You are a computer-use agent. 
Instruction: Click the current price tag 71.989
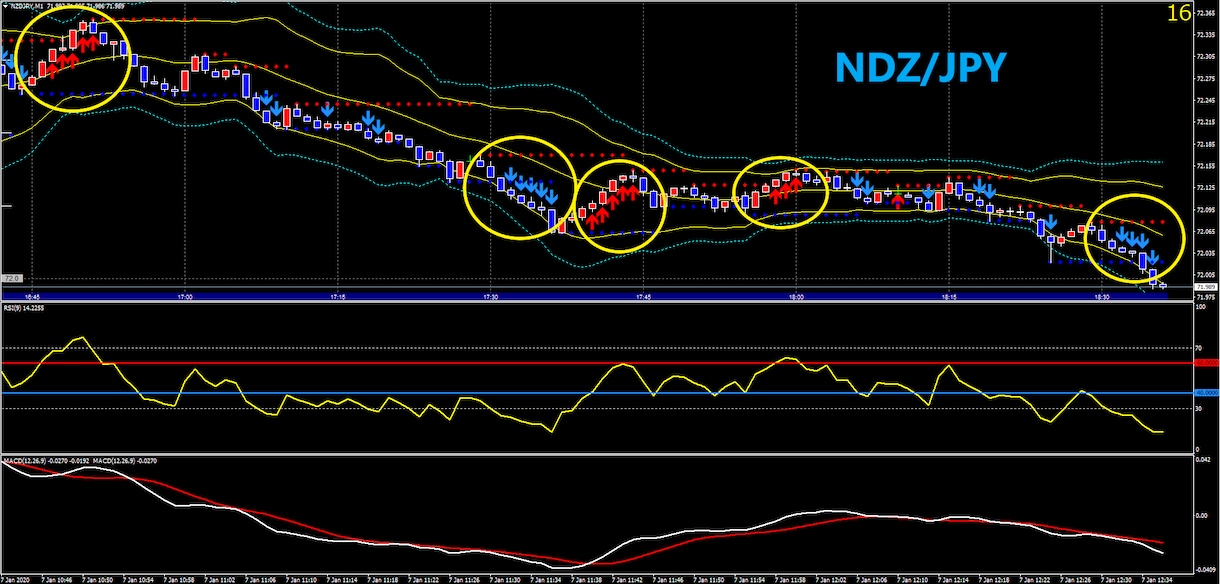(1207, 287)
